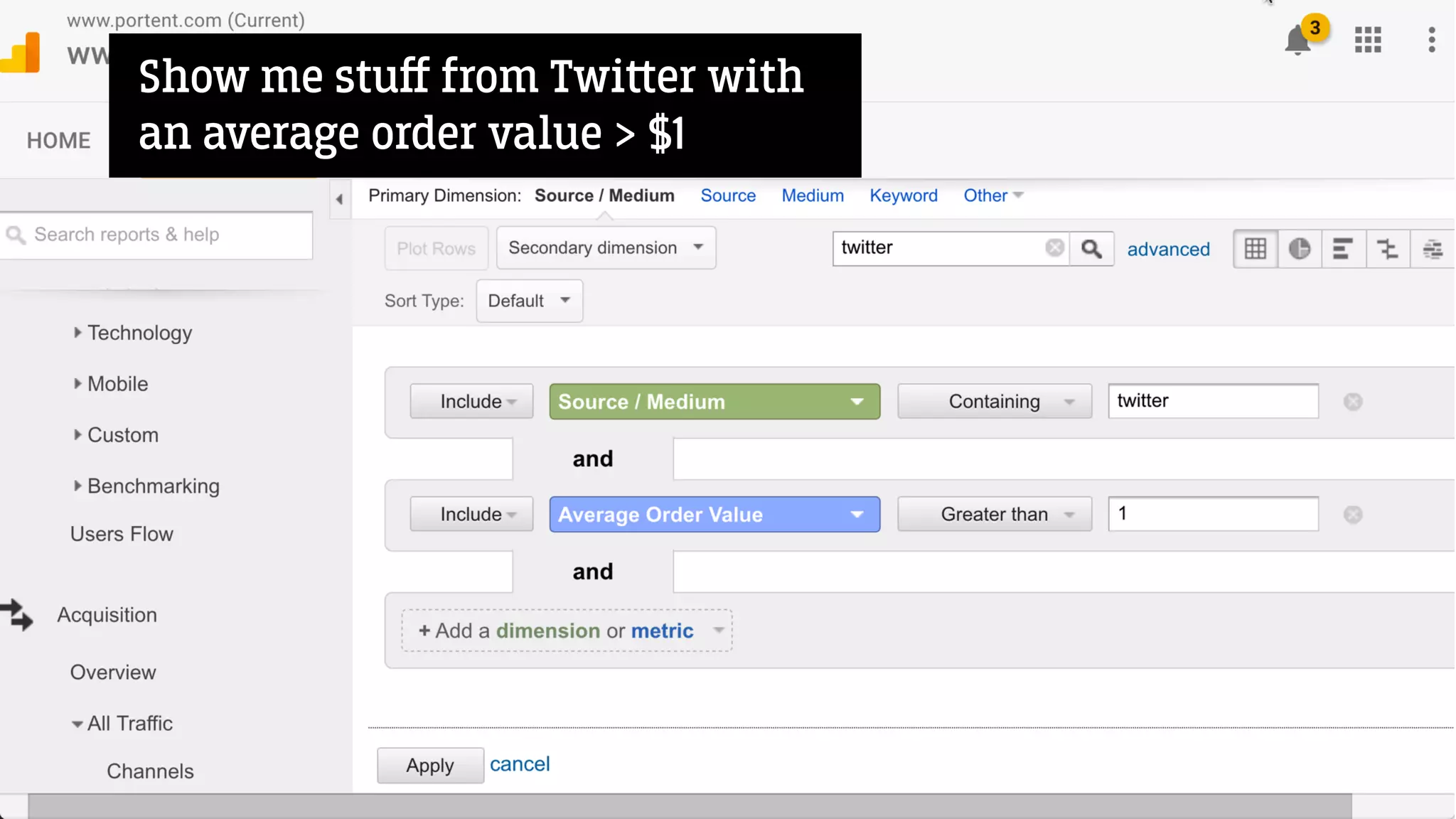Remove the Source / Medium filter row

click(x=1353, y=402)
